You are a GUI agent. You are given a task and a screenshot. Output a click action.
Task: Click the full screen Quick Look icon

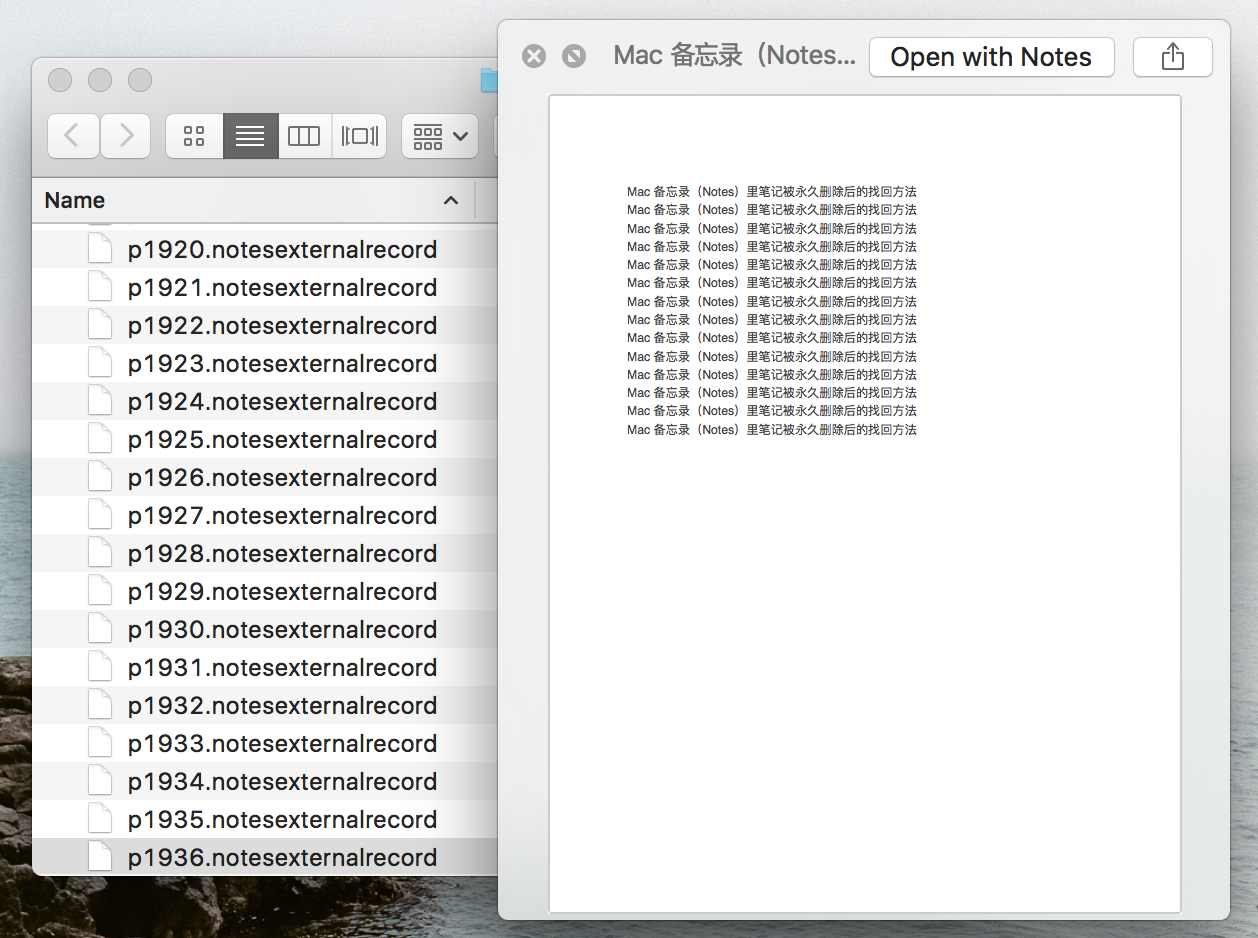click(574, 56)
